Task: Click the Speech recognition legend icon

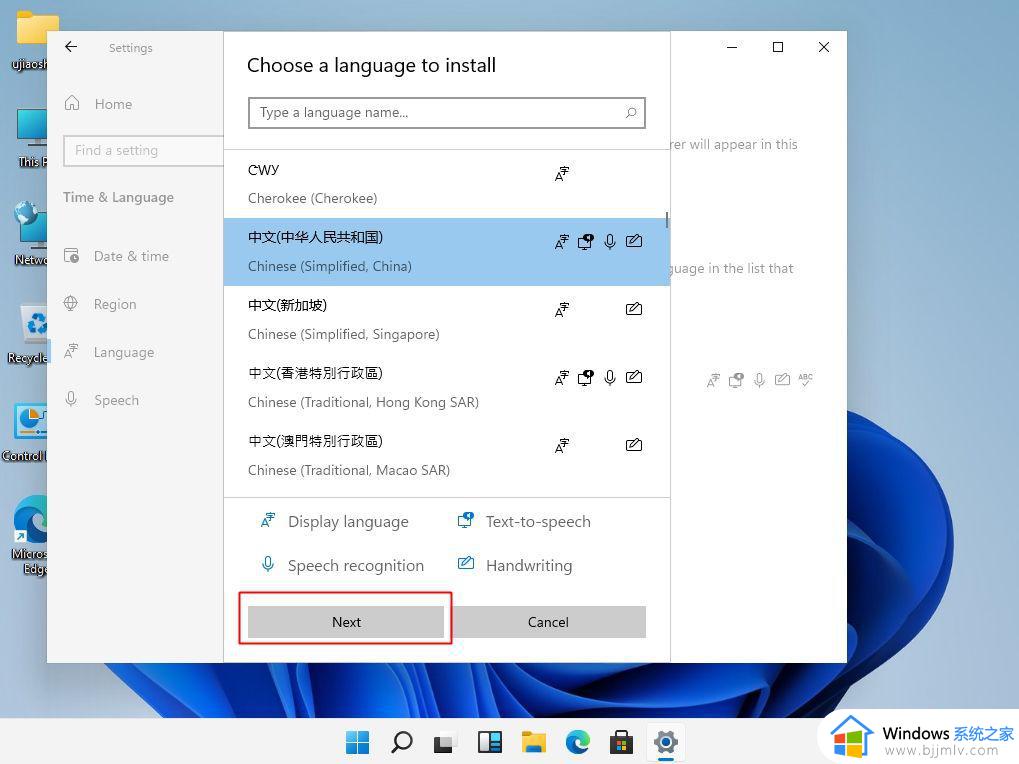Action: click(268, 564)
